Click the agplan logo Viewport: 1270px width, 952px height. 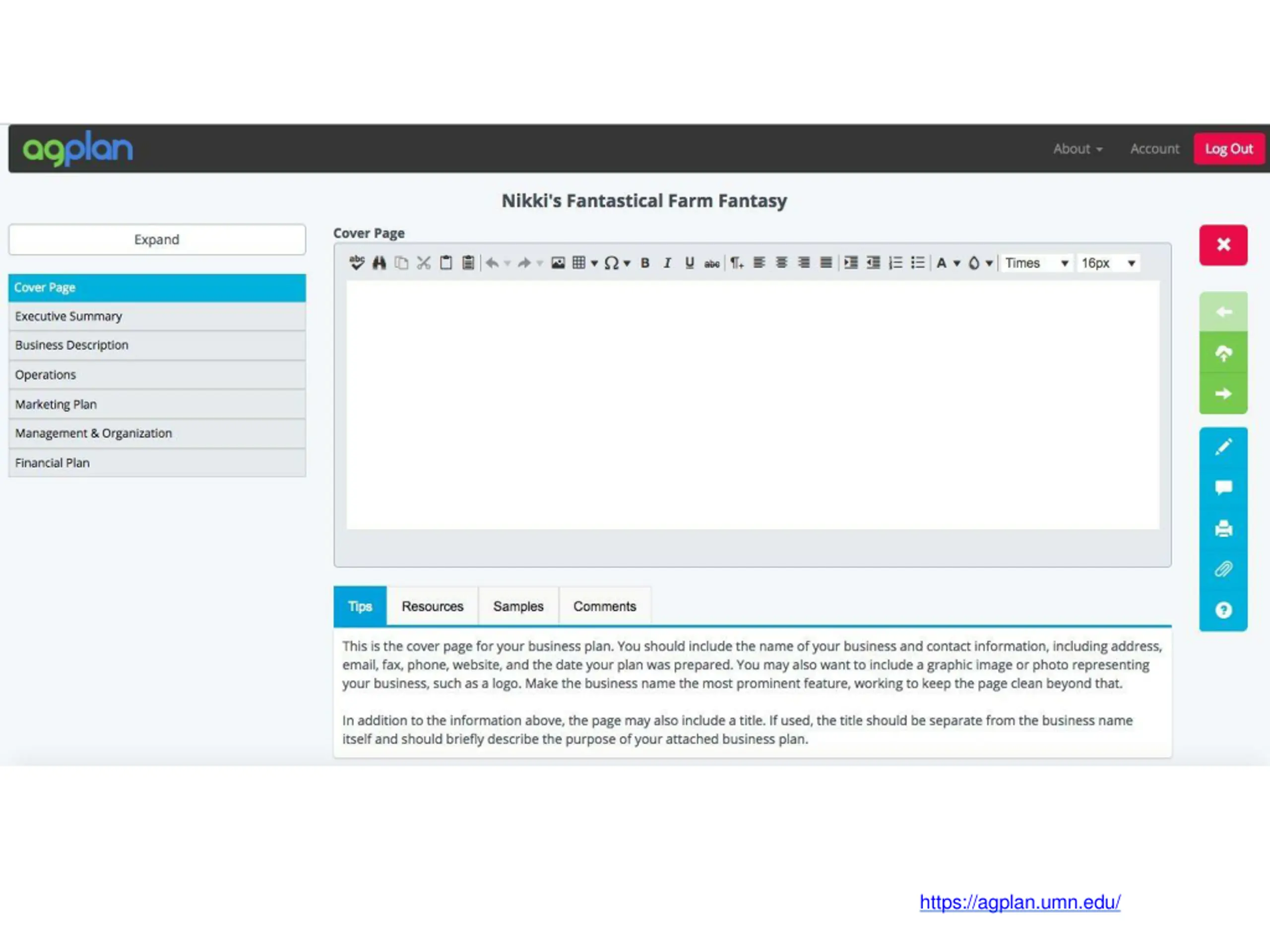77,148
